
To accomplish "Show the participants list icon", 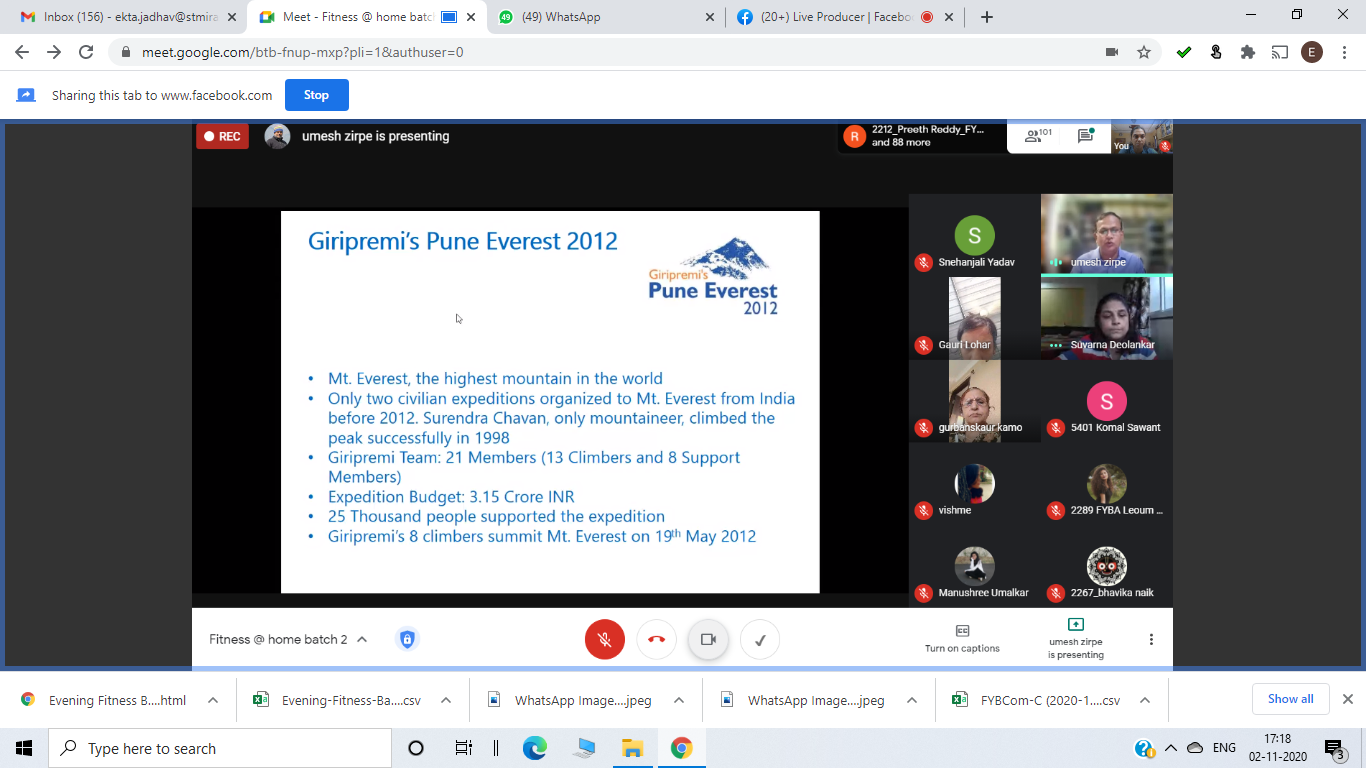I will (x=1038, y=135).
